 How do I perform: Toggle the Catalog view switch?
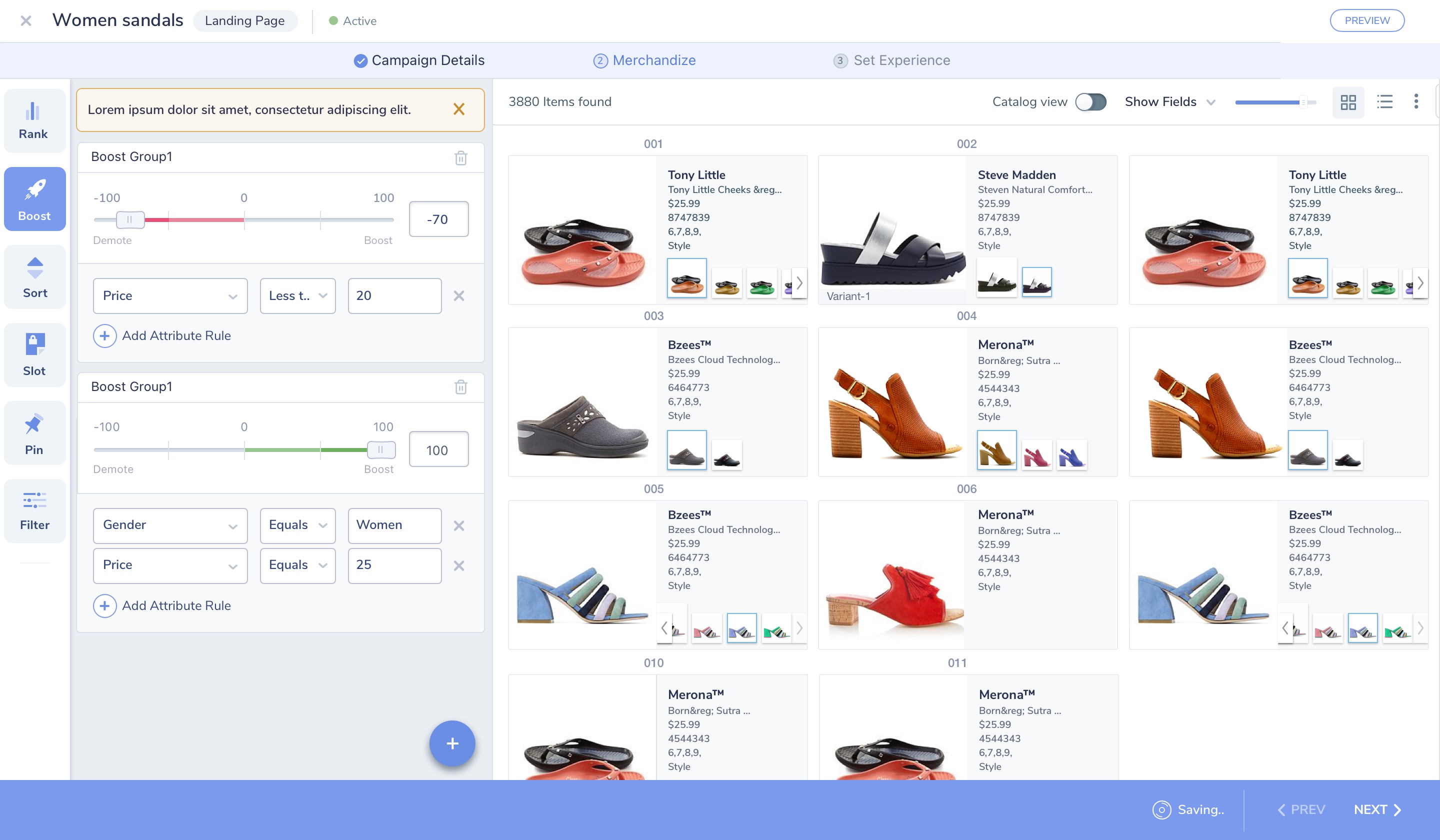(1090, 101)
